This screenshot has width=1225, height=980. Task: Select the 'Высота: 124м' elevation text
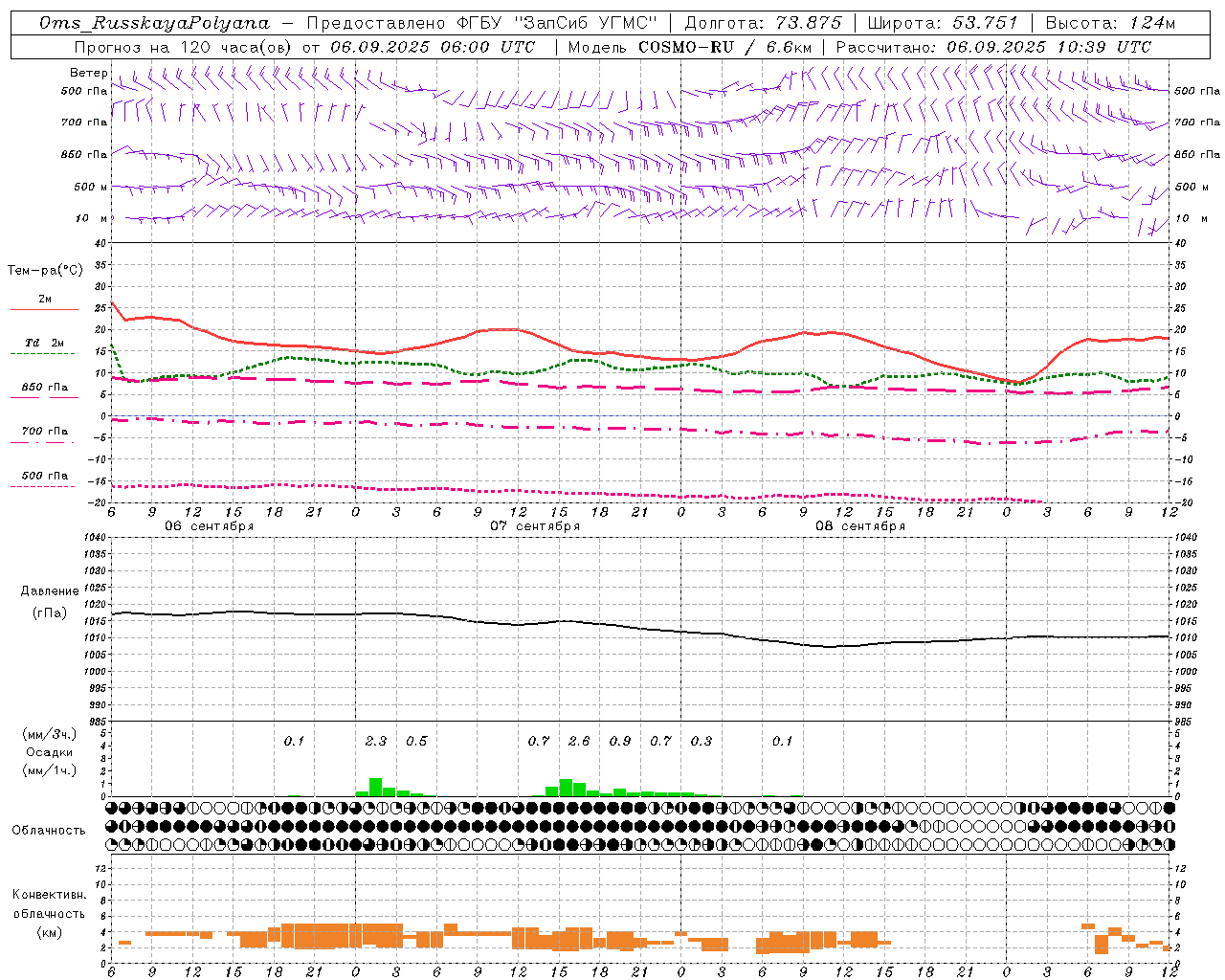(x=1110, y=23)
